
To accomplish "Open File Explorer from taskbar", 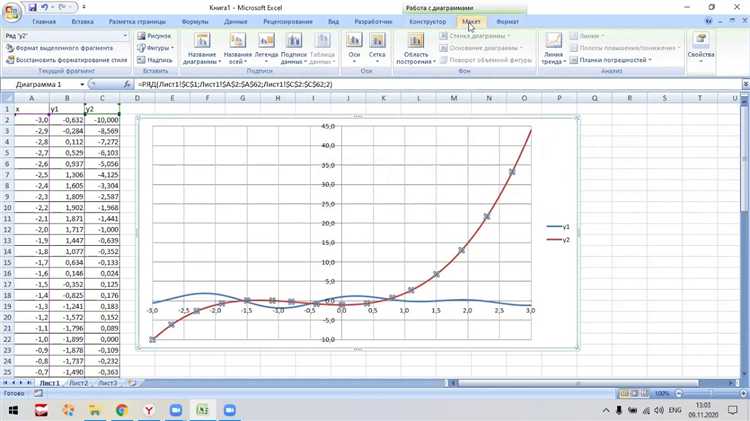I will [x=95, y=410].
